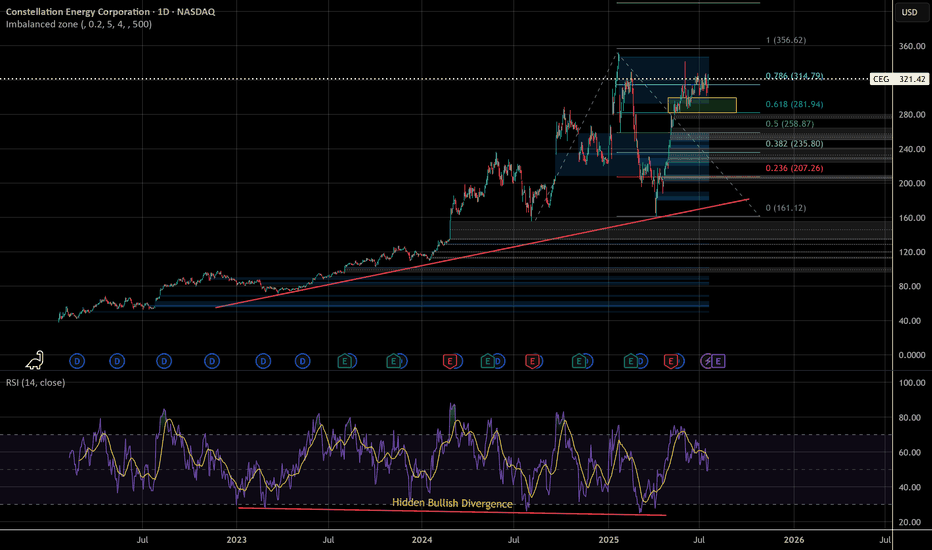
Task: Click the Fibonacci 0.618 (281.94) level label
Action: coord(794,104)
